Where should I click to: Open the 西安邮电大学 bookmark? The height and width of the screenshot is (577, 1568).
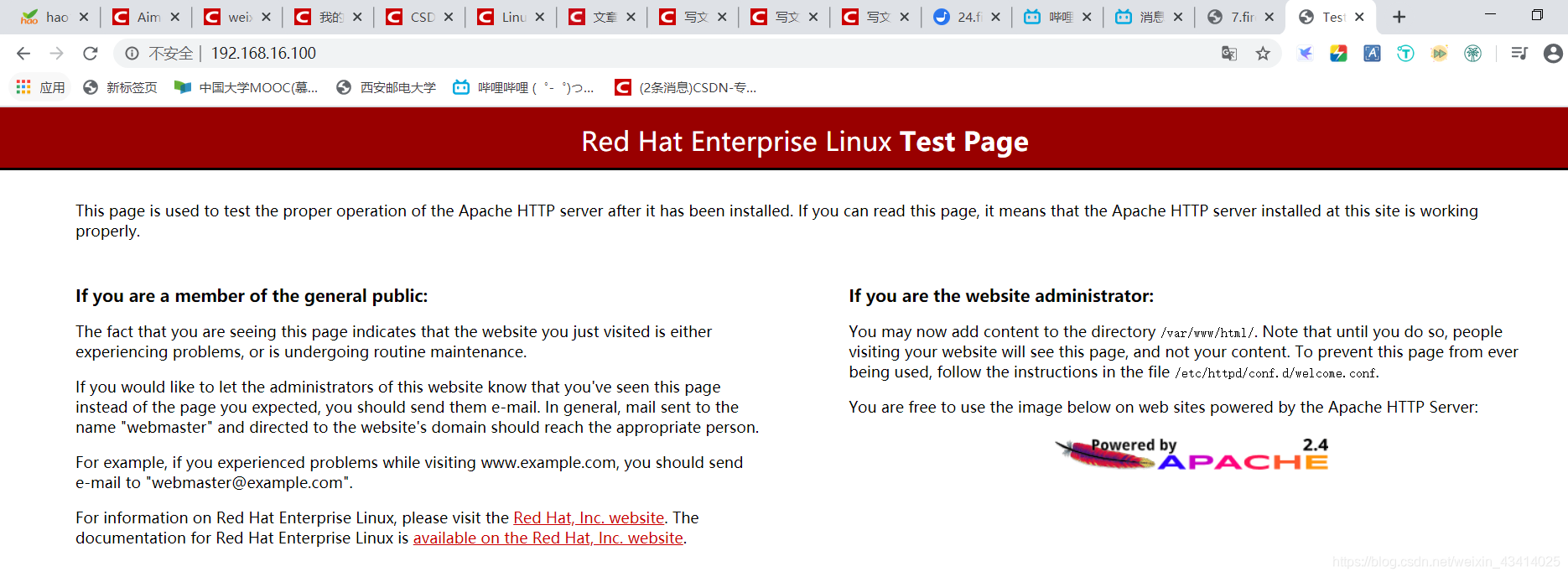coord(387,87)
